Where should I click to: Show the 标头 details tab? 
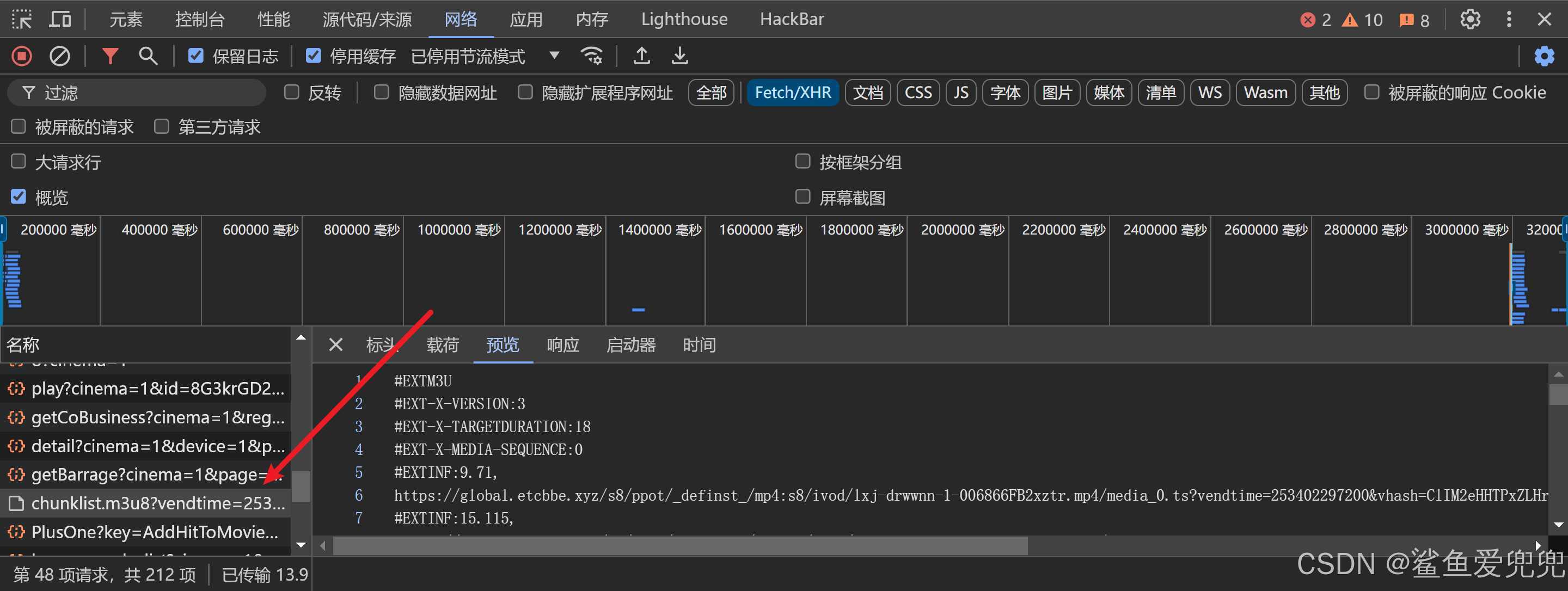pos(382,345)
